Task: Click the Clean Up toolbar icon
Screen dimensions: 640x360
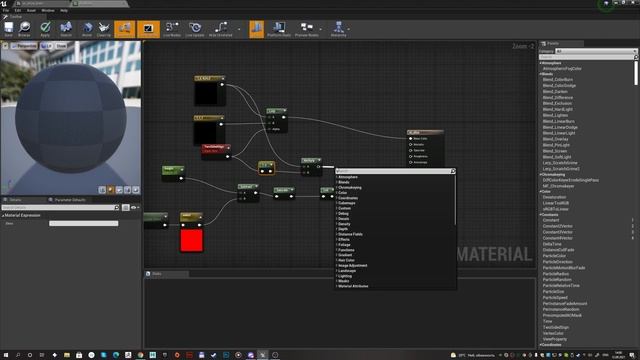Action: pos(104,29)
